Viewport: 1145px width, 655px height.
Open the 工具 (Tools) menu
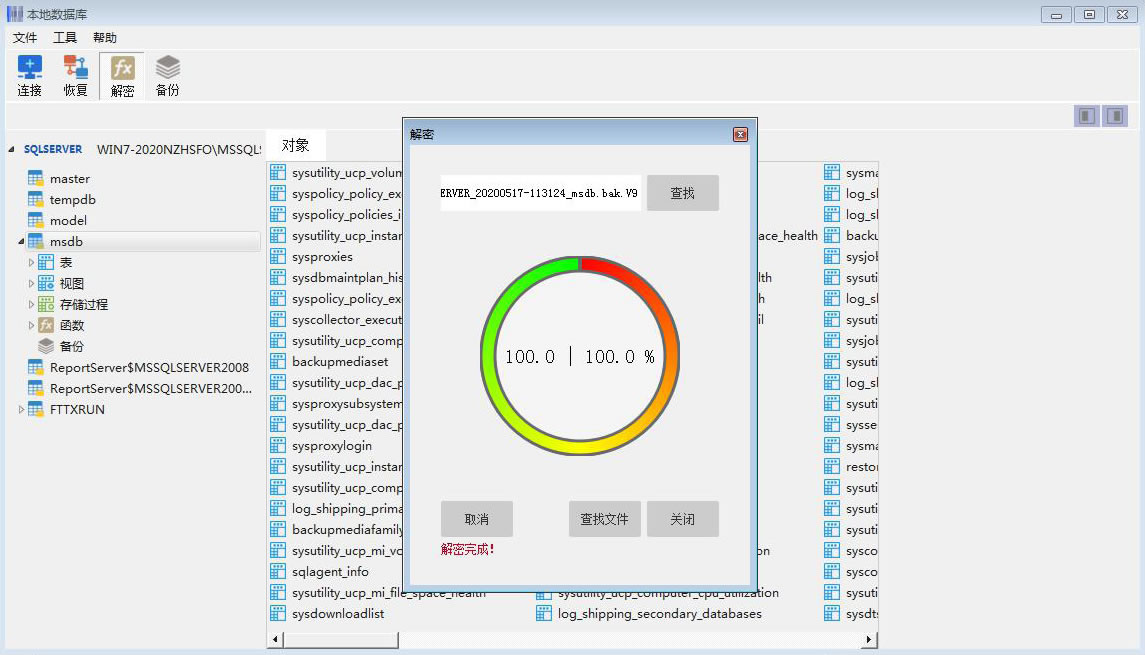(x=65, y=38)
